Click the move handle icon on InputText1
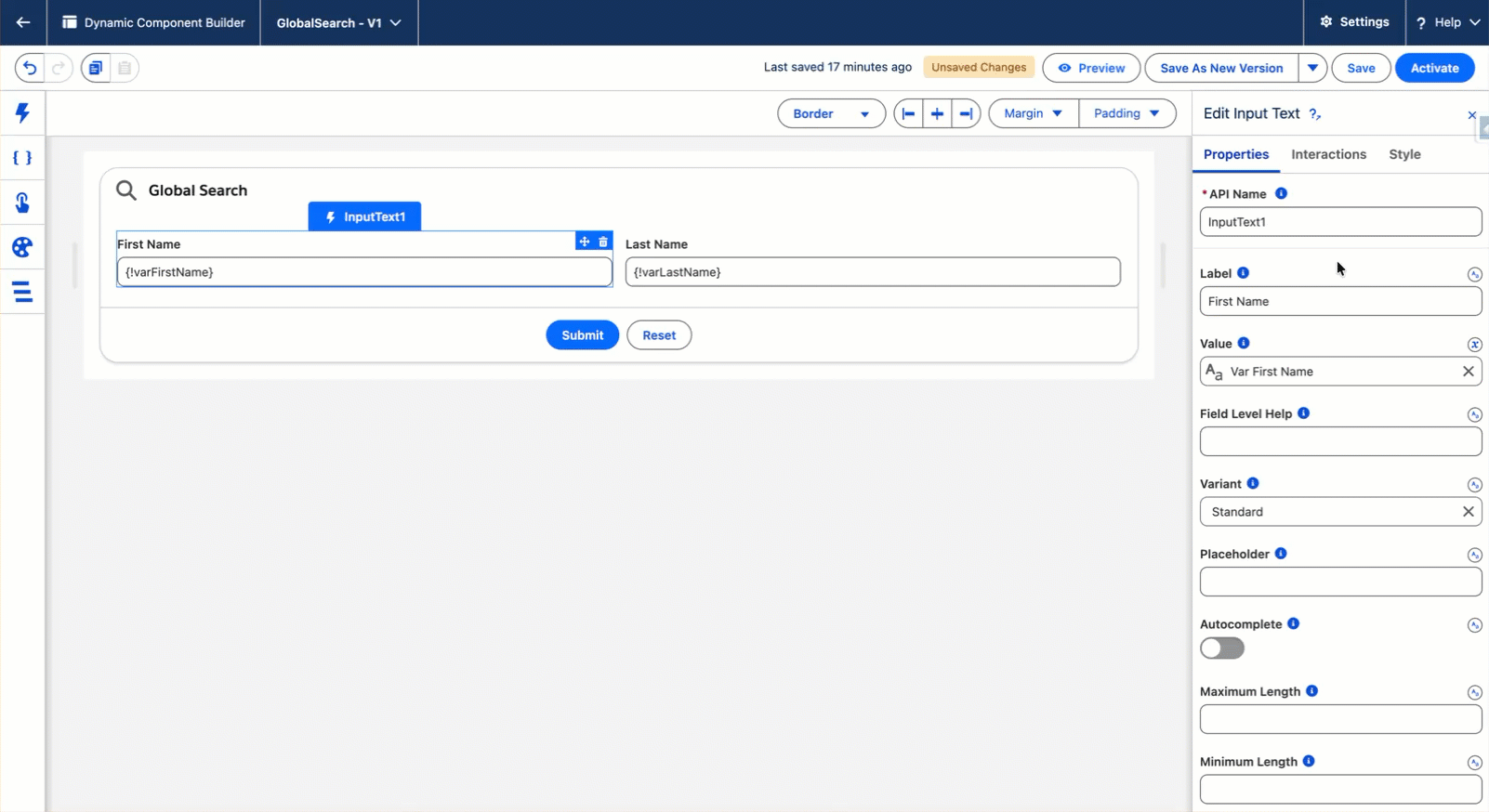Image resolution: width=1489 pixels, height=812 pixels. pyautogui.click(x=585, y=242)
